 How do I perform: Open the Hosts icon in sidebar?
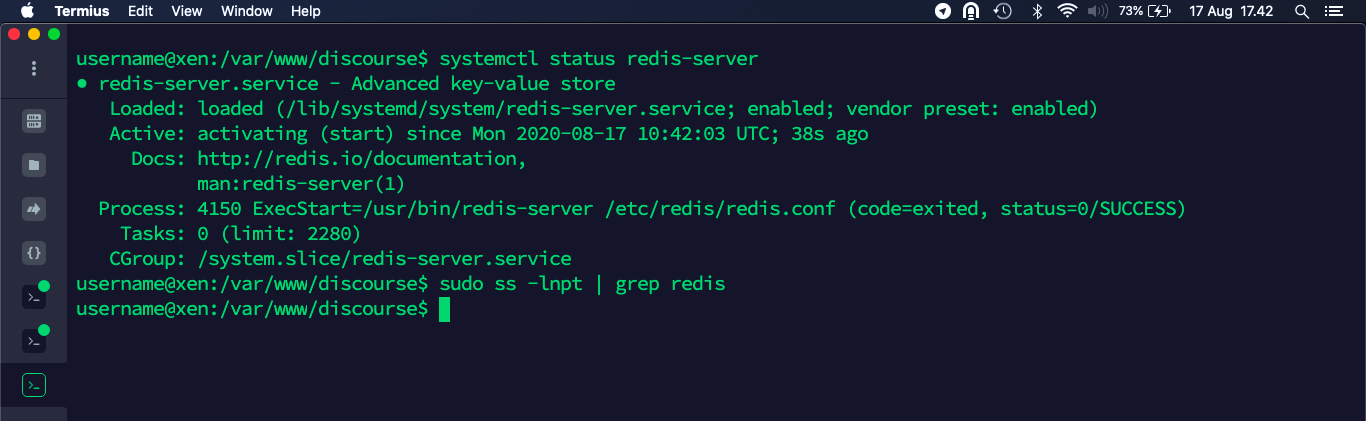[34, 122]
